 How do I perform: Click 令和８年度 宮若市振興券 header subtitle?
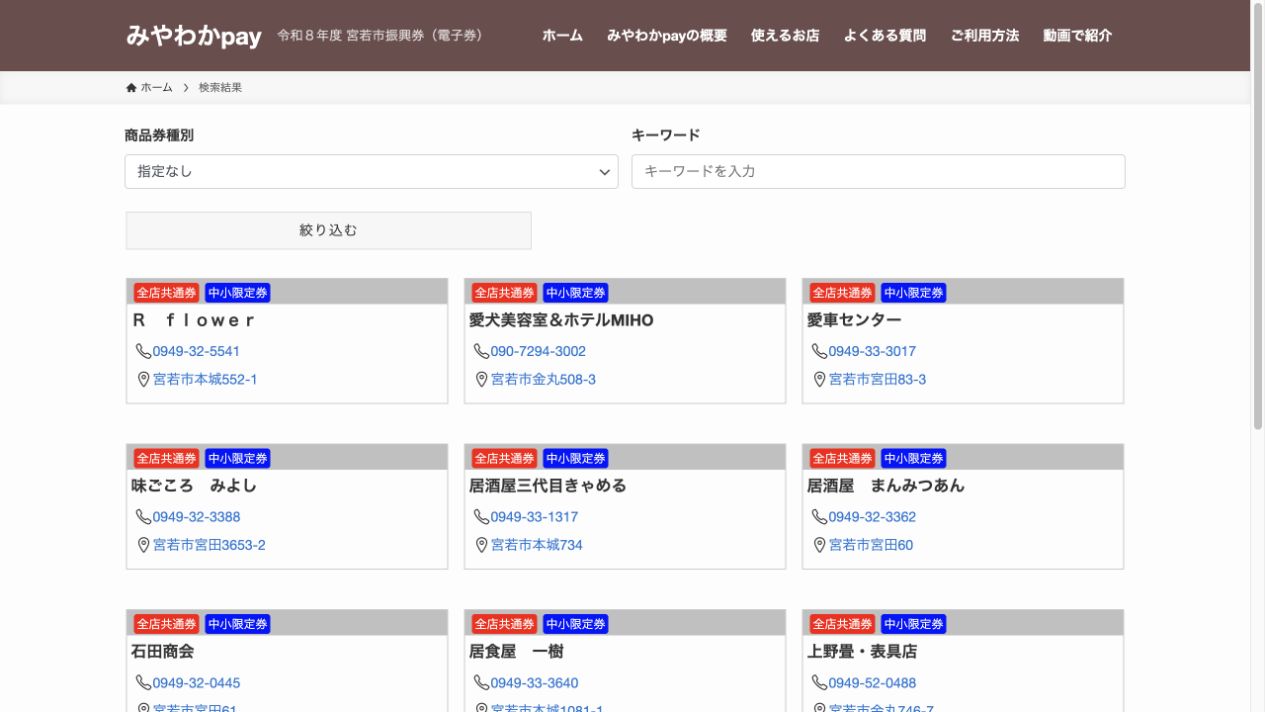pos(380,36)
